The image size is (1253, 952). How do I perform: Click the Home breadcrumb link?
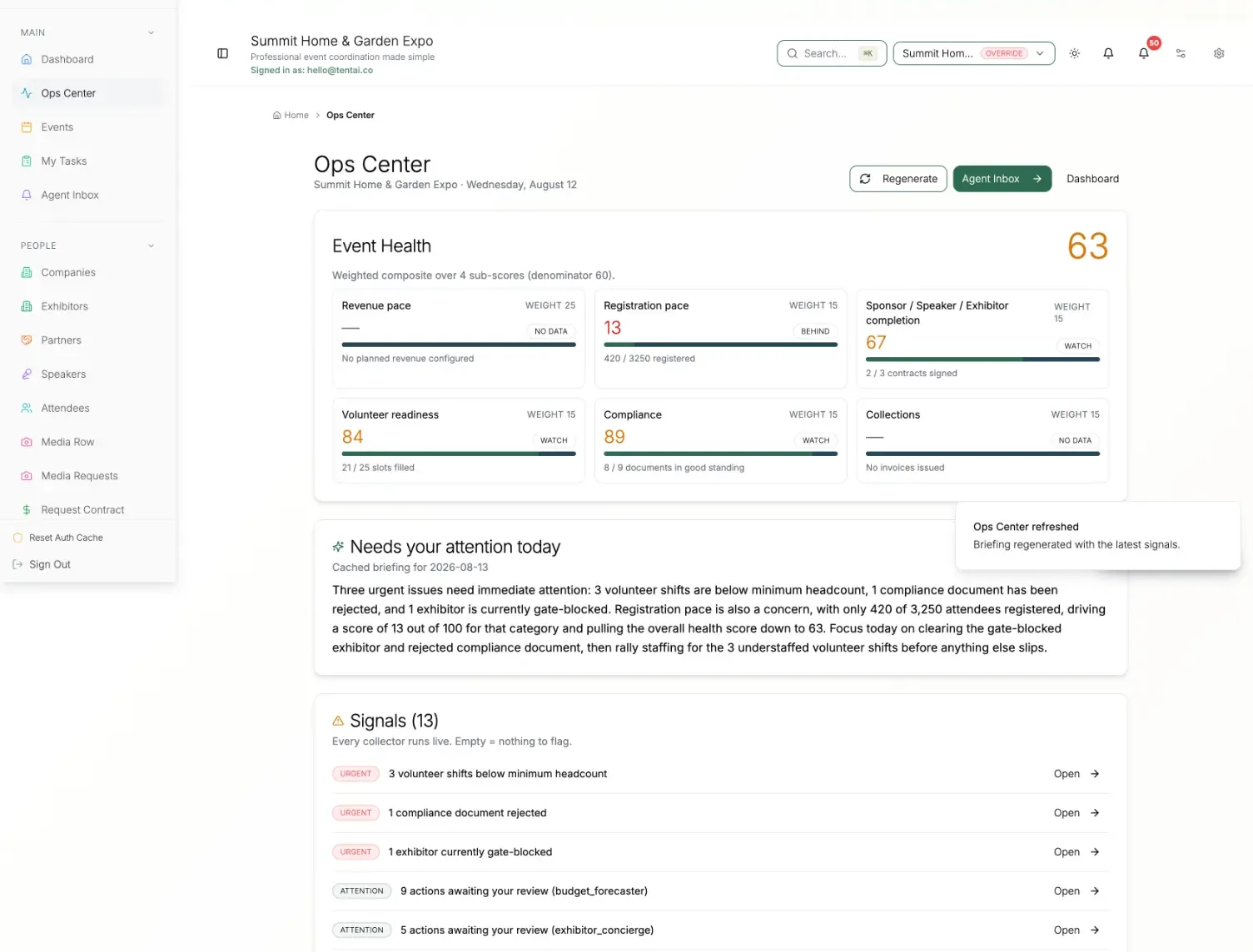291,116
